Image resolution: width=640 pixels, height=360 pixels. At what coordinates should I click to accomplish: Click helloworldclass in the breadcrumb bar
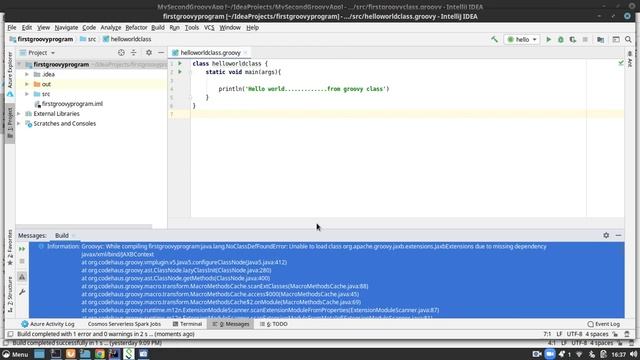tap(127, 39)
